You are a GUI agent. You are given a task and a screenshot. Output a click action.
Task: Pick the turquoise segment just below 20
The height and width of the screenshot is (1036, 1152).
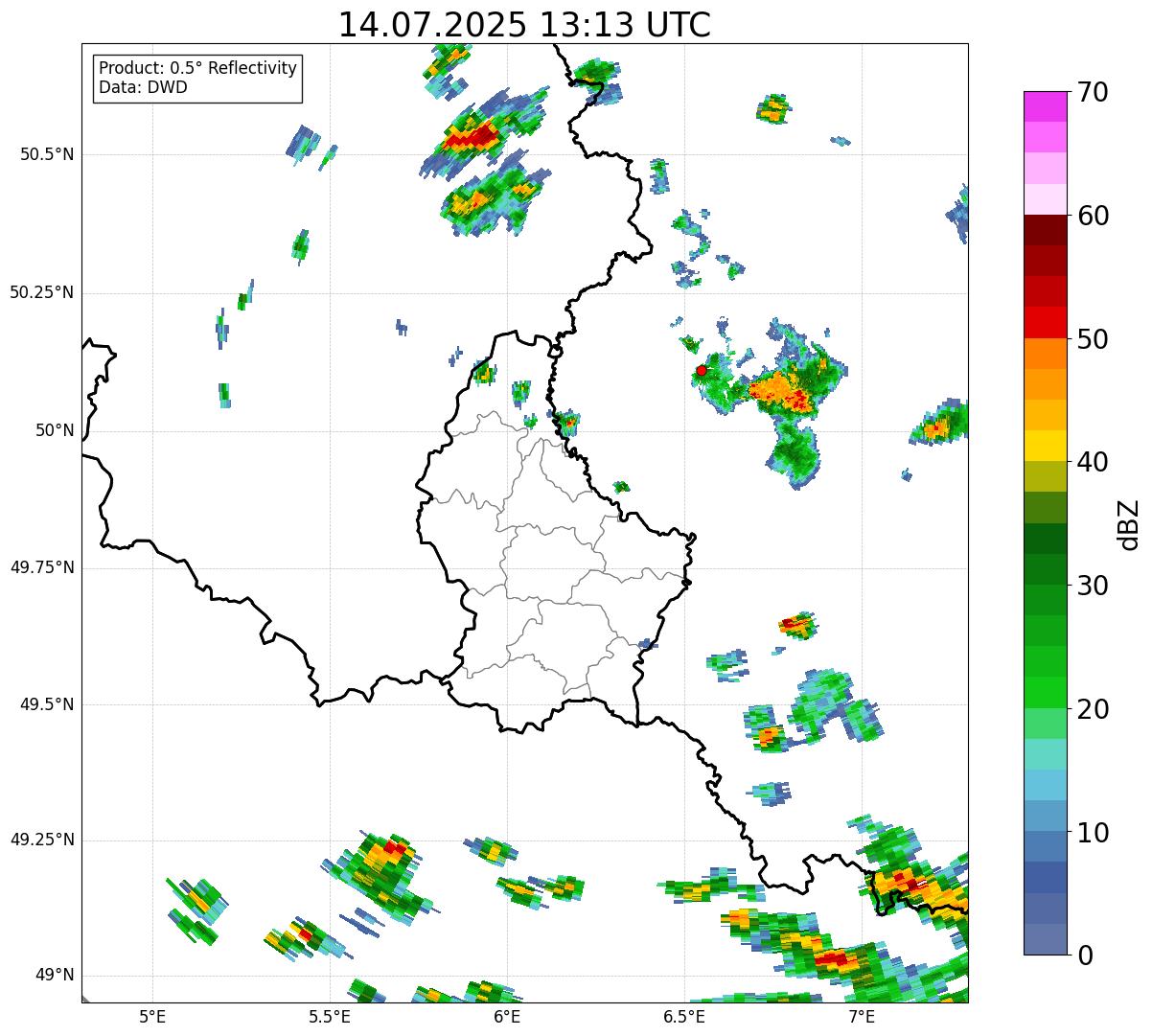[x=1045, y=754]
